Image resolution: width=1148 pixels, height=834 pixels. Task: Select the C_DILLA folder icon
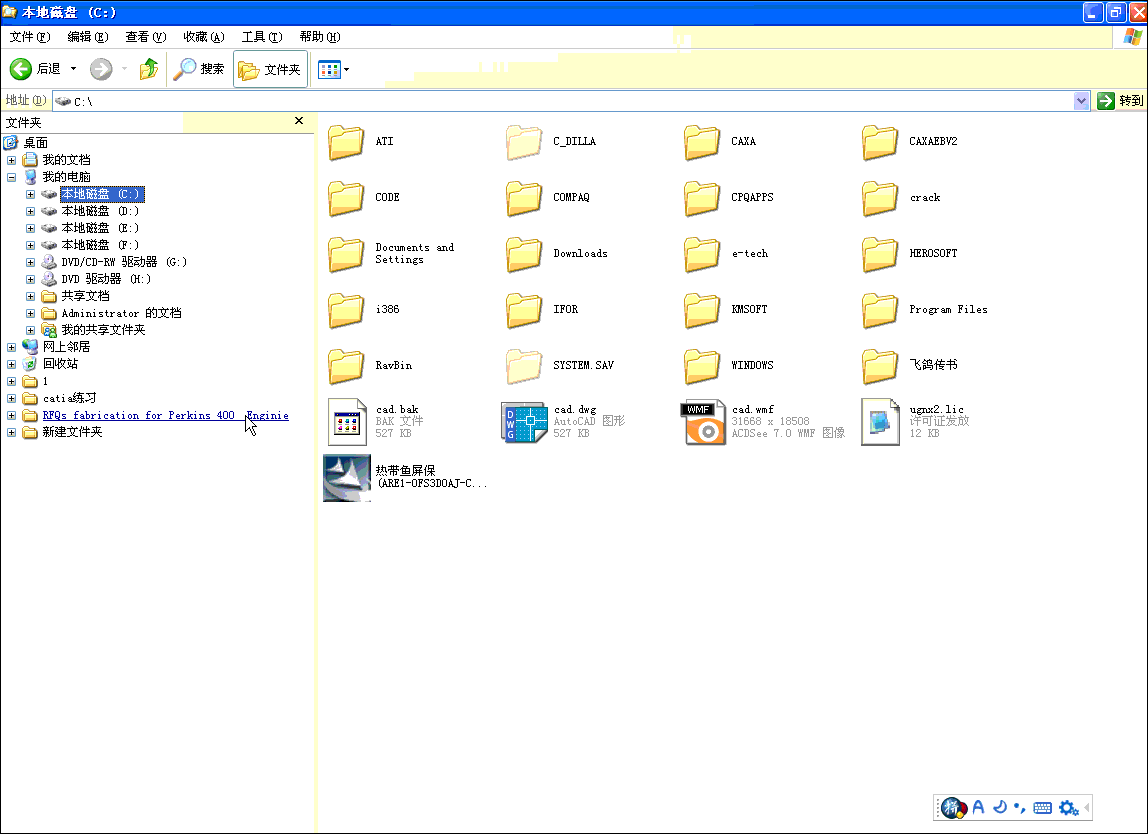point(523,142)
